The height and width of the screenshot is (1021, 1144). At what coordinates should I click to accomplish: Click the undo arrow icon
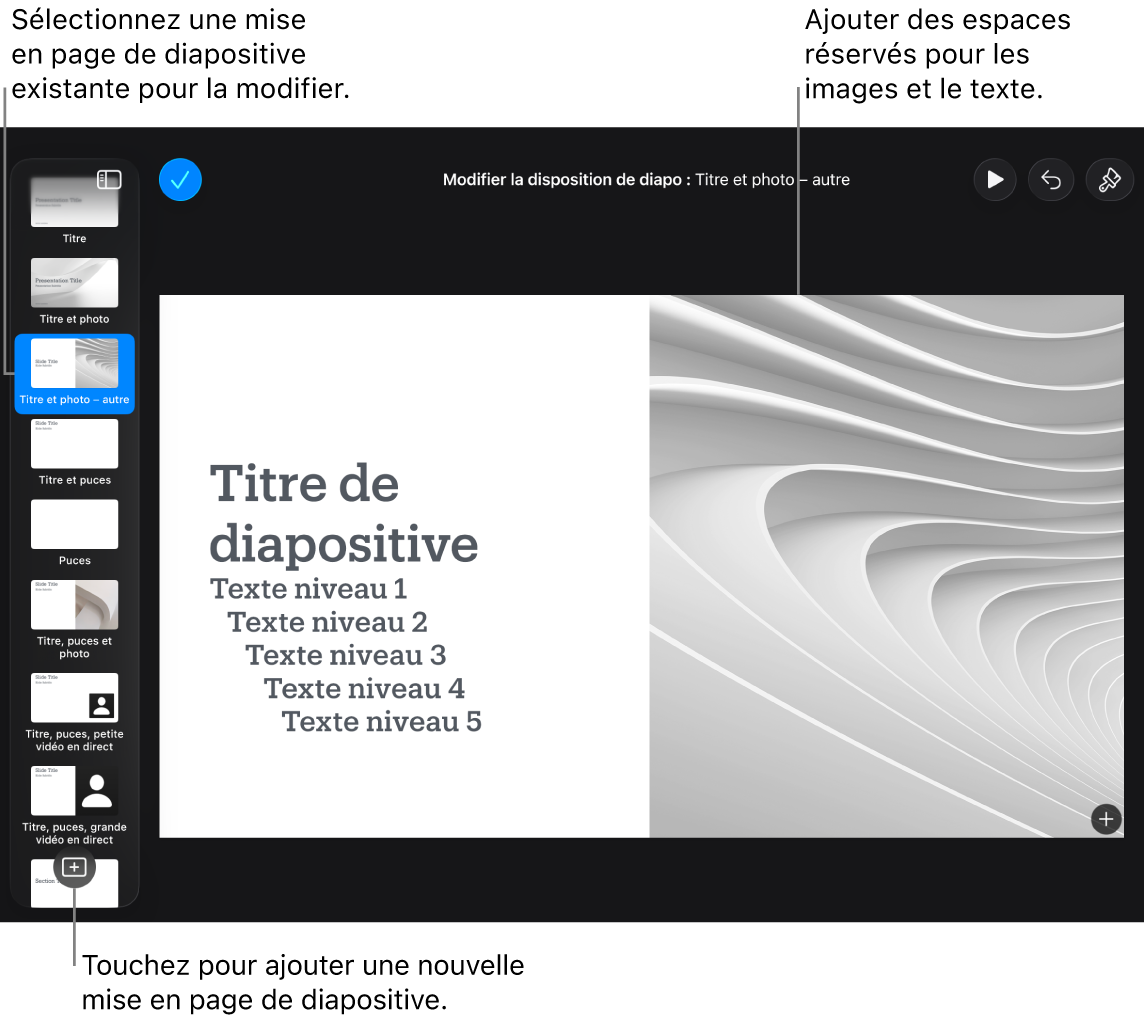tap(1051, 180)
